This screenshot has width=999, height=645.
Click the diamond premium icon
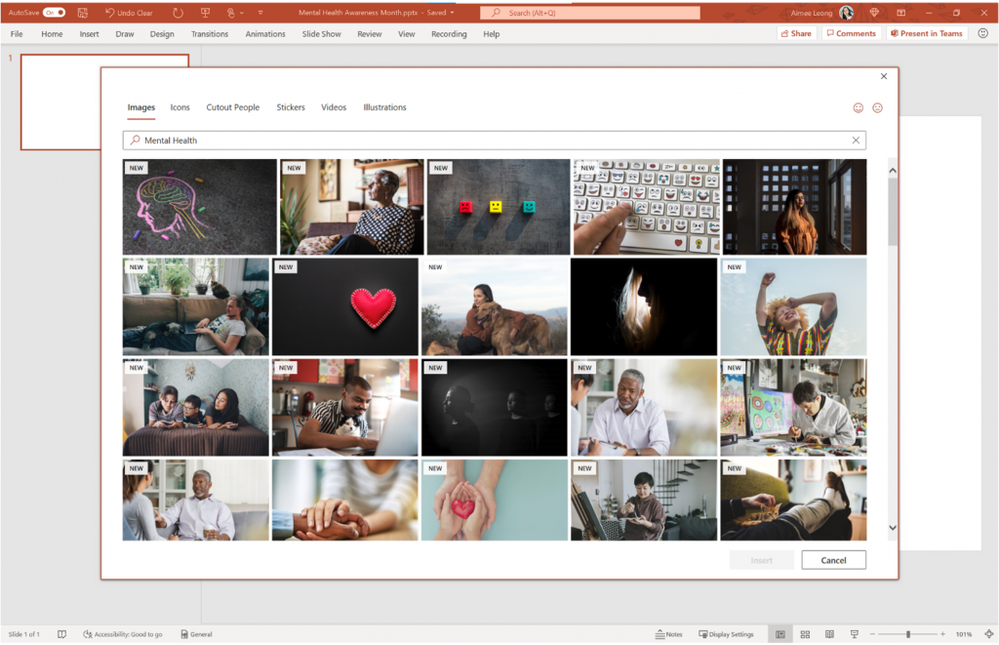pos(874,12)
